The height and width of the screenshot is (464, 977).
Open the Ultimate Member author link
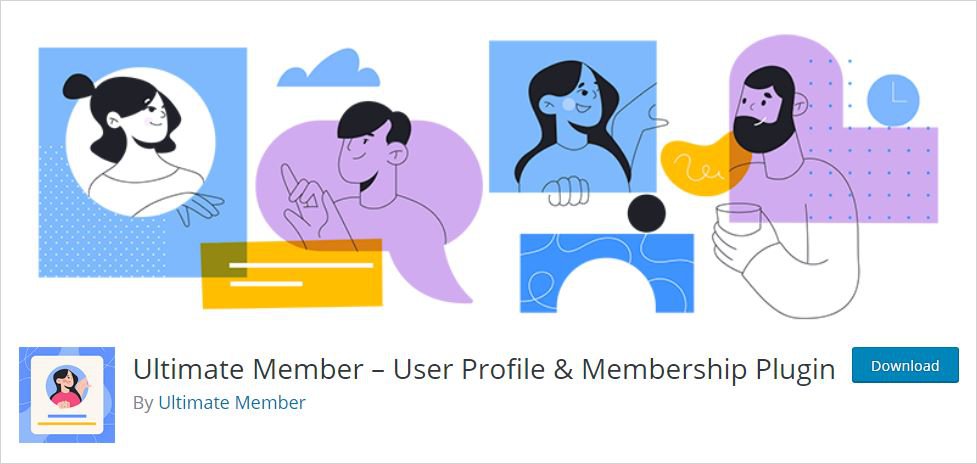[x=232, y=403]
